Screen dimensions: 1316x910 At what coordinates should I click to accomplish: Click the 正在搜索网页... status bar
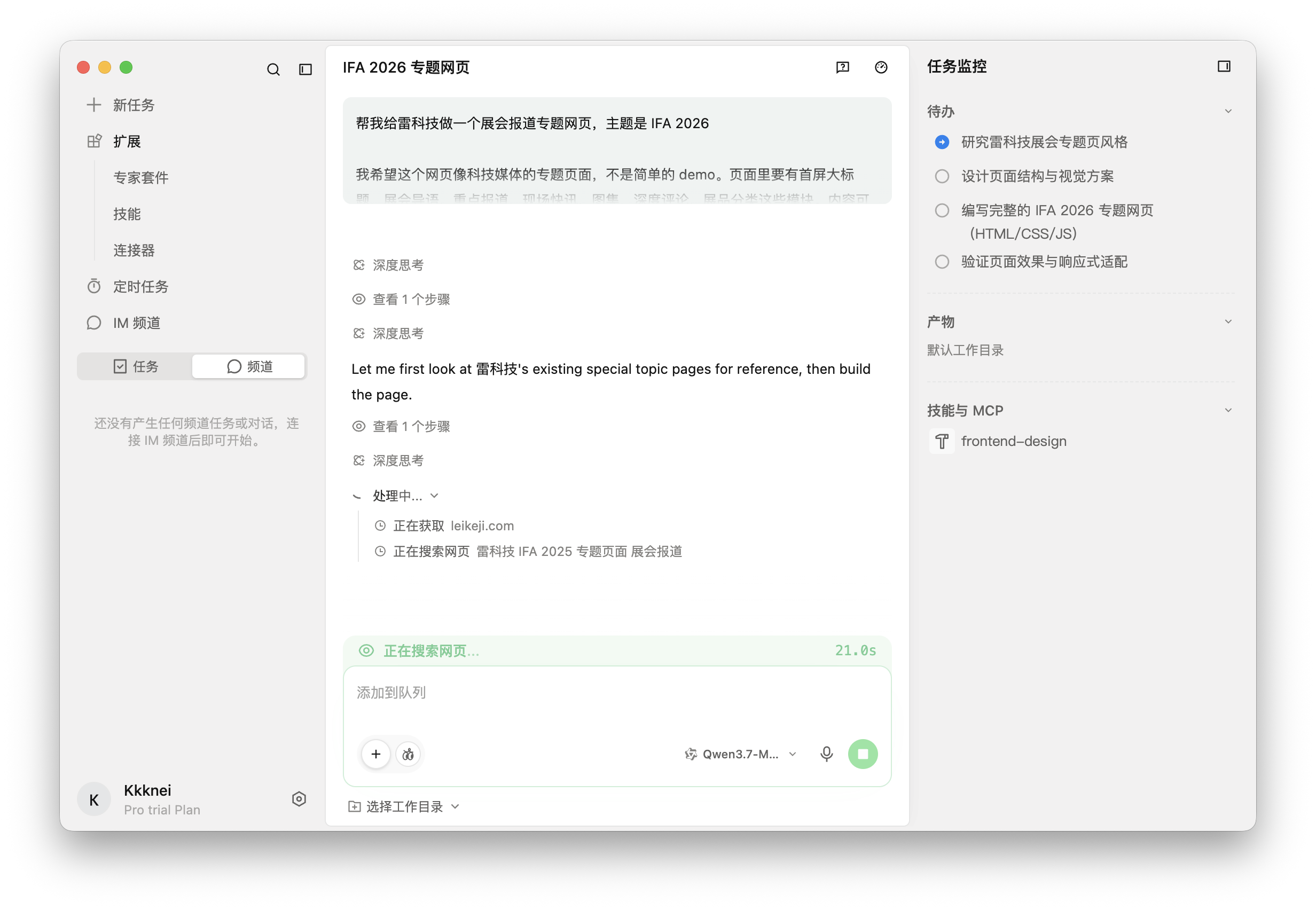(617, 650)
